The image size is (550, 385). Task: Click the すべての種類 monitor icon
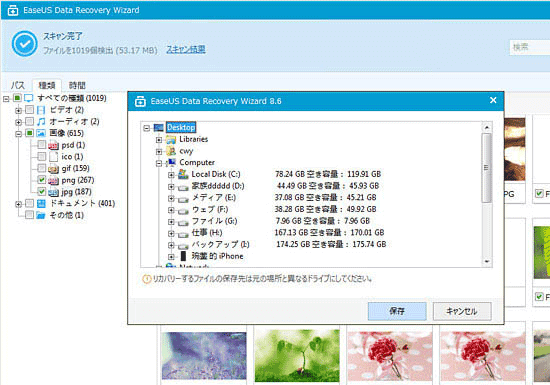point(28,98)
